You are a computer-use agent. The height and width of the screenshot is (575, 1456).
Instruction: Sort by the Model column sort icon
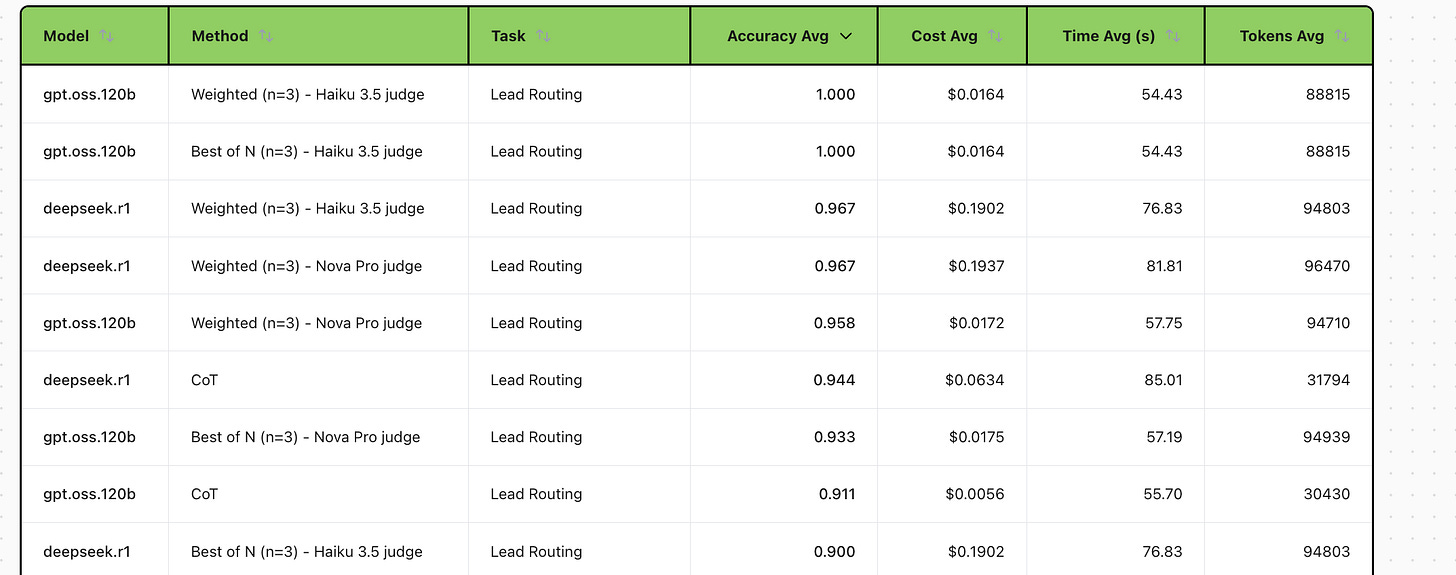107,36
